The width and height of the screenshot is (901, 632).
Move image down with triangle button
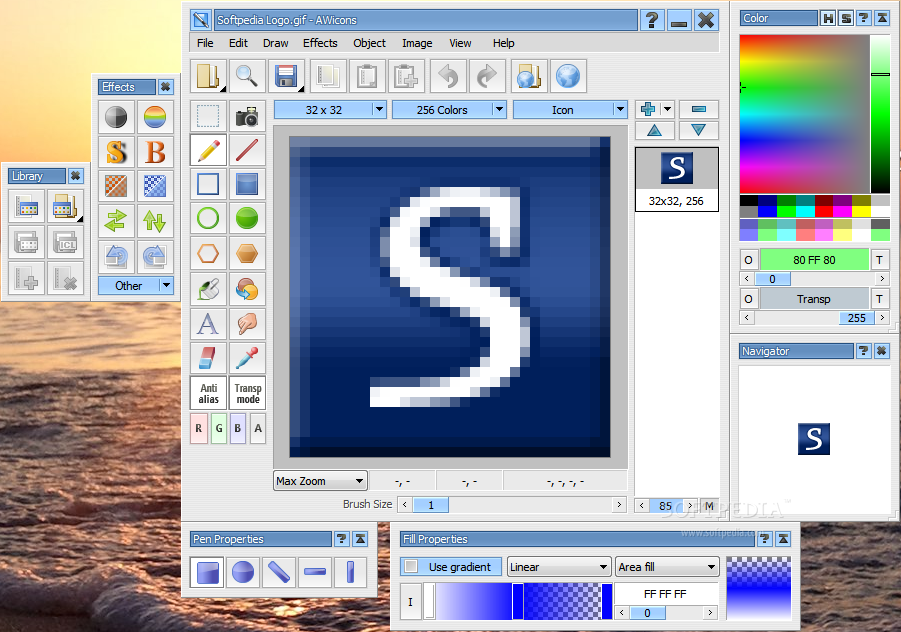point(699,131)
